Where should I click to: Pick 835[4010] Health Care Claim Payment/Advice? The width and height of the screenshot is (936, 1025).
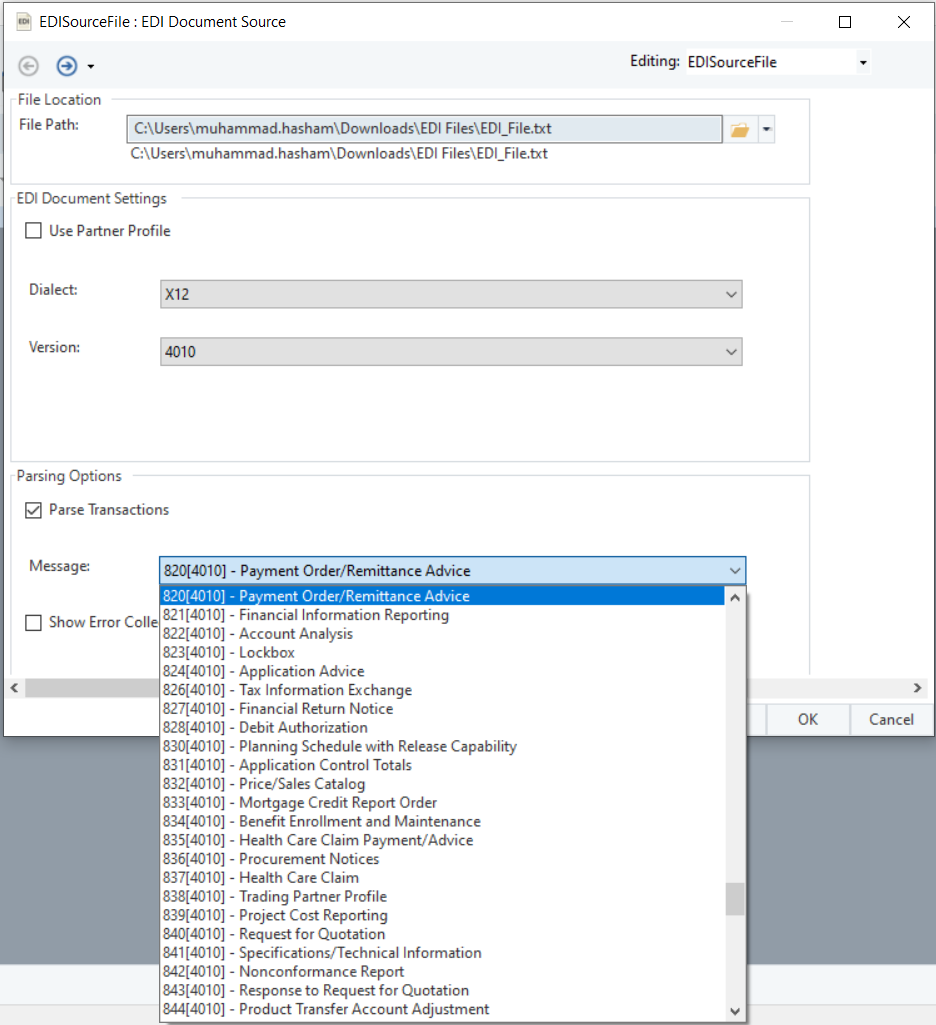tap(355, 840)
